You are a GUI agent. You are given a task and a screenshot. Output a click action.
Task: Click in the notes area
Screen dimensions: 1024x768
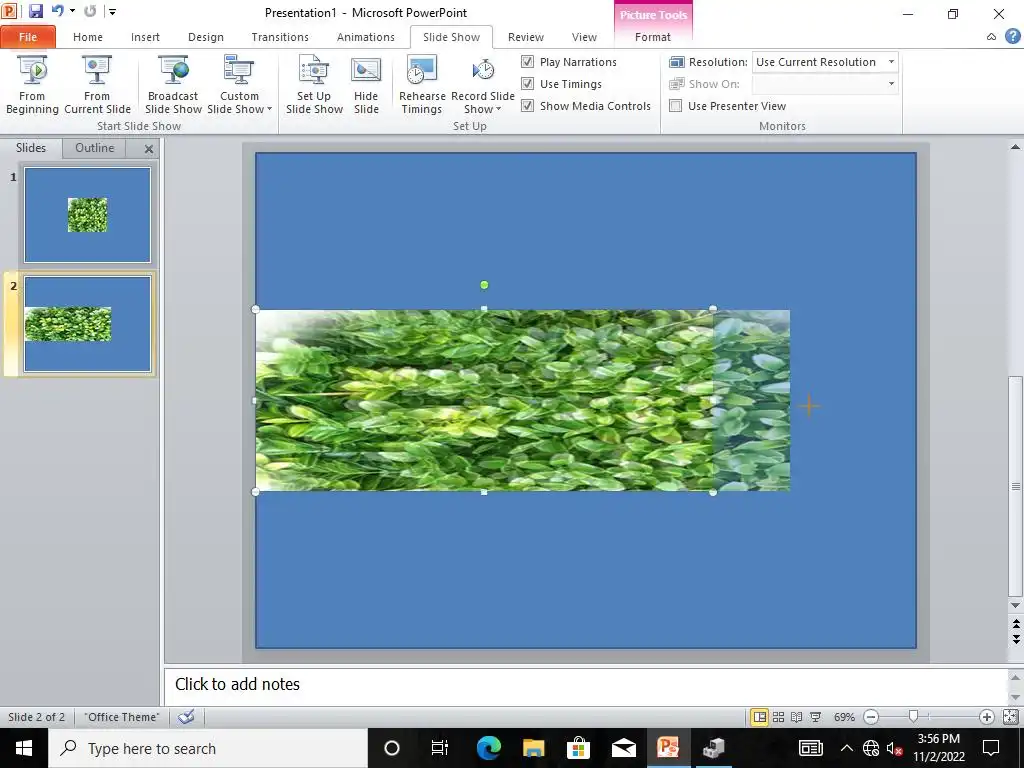pos(584,684)
